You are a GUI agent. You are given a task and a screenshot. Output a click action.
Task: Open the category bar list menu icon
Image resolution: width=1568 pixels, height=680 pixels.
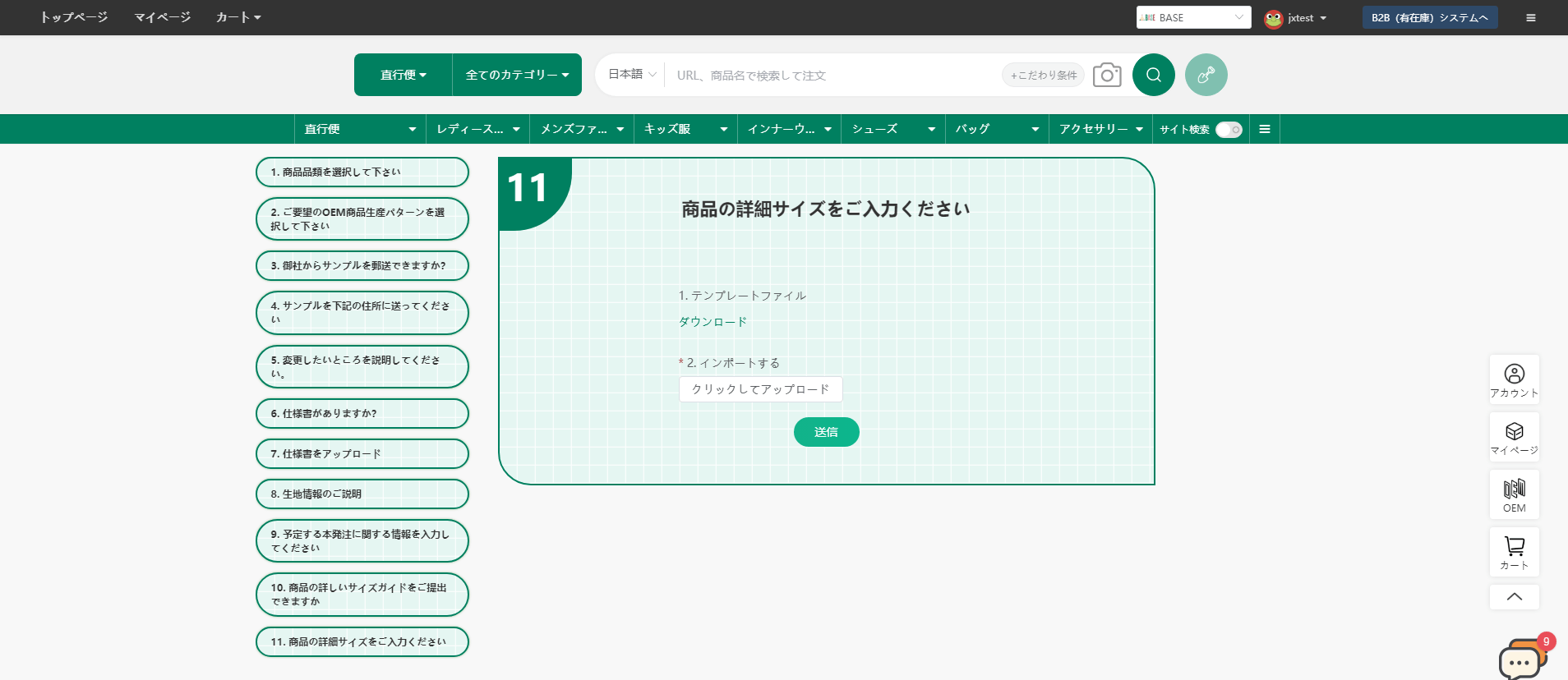coord(1265,129)
